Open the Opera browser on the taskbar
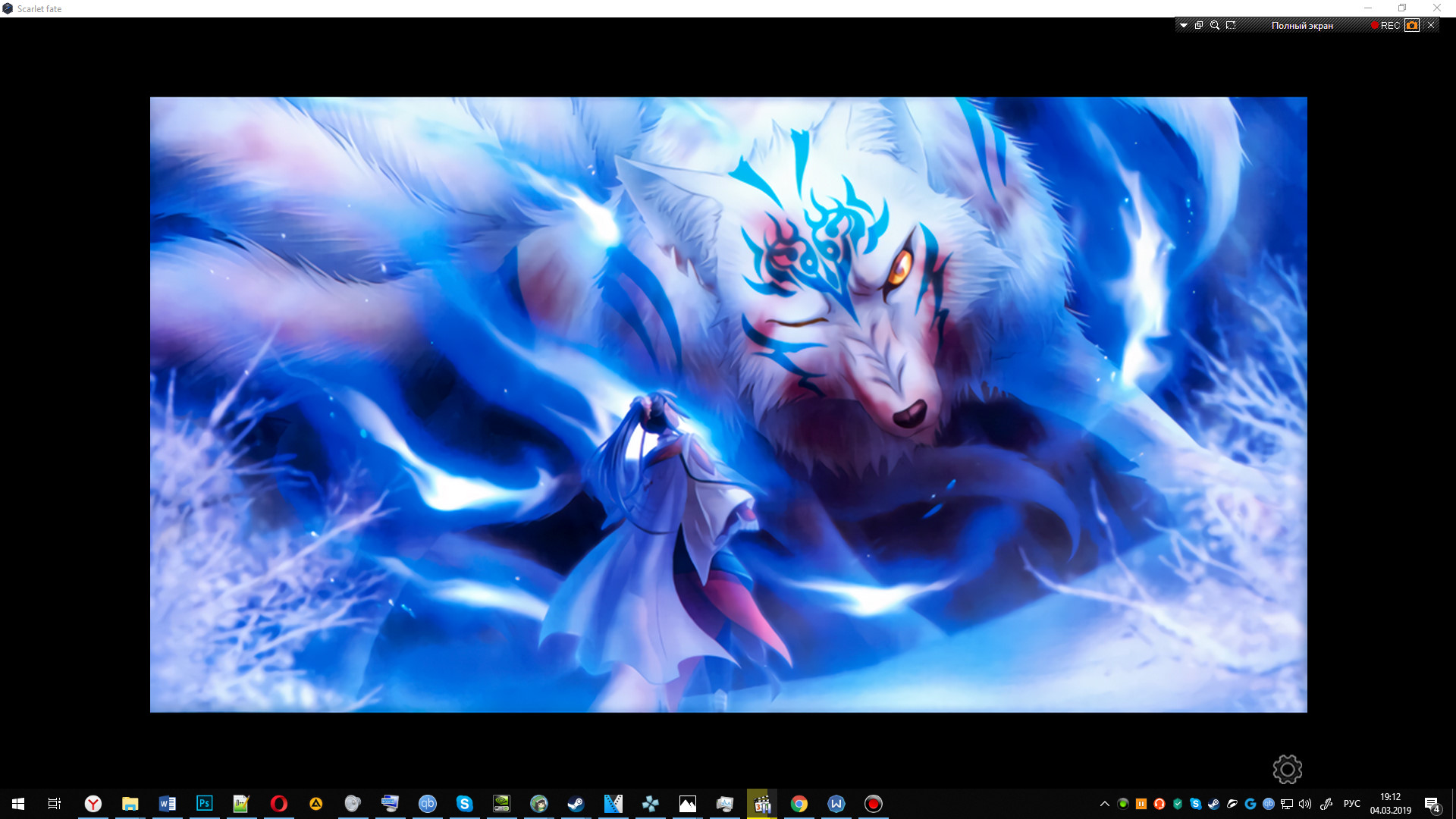 279,804
